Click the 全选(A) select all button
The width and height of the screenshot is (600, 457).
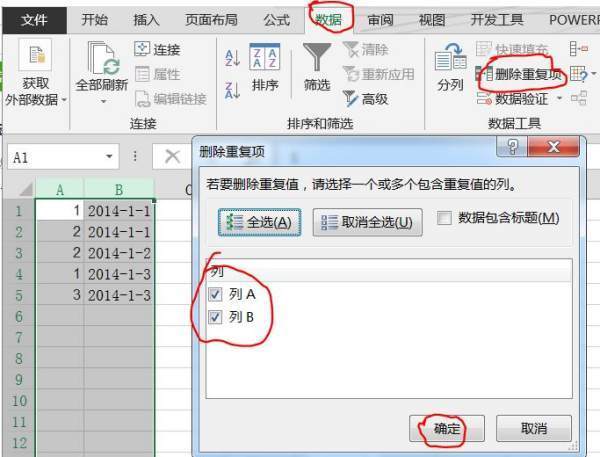pos(259,222)
